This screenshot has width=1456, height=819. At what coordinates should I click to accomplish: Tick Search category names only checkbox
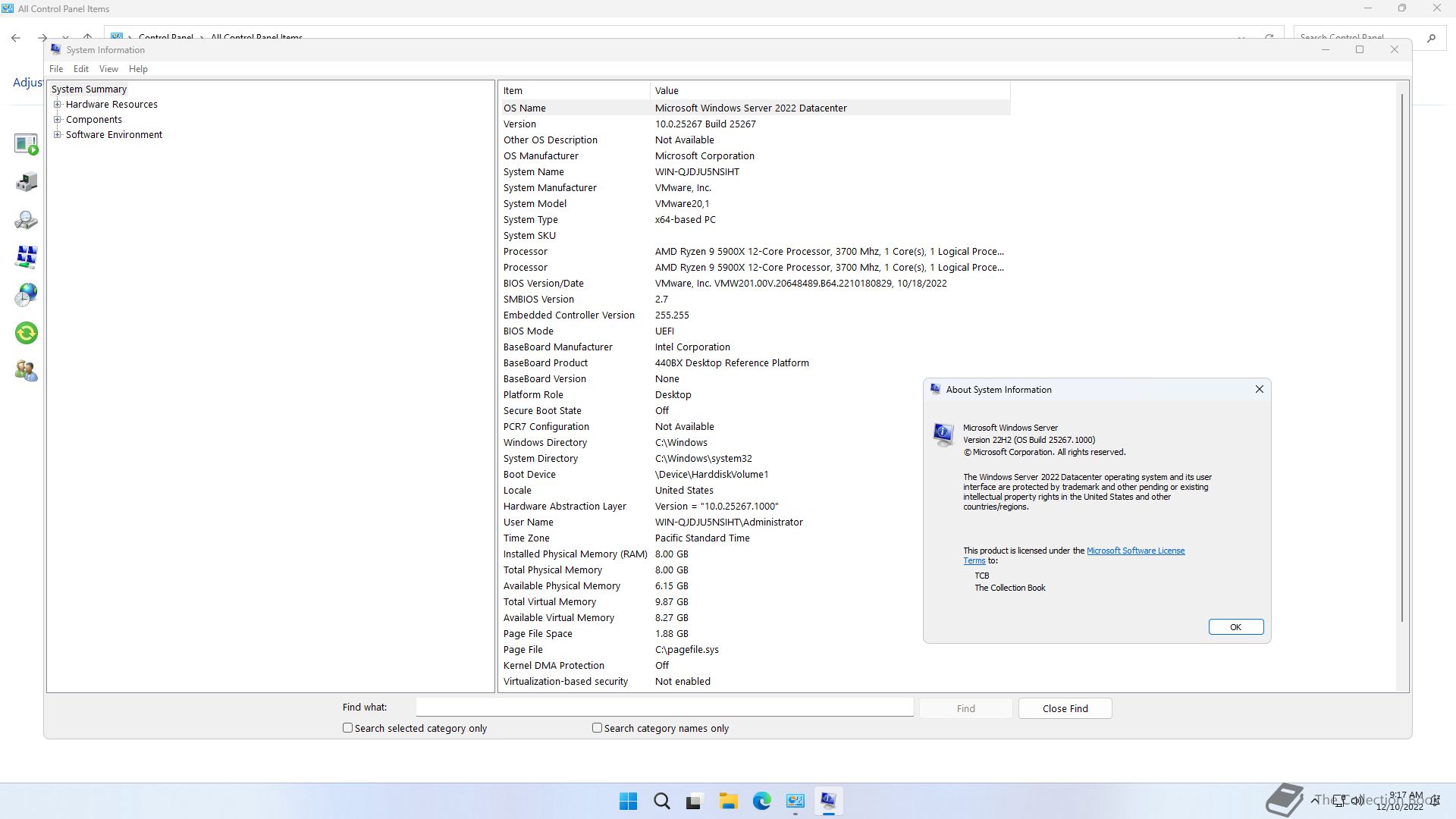click(598, 728)
